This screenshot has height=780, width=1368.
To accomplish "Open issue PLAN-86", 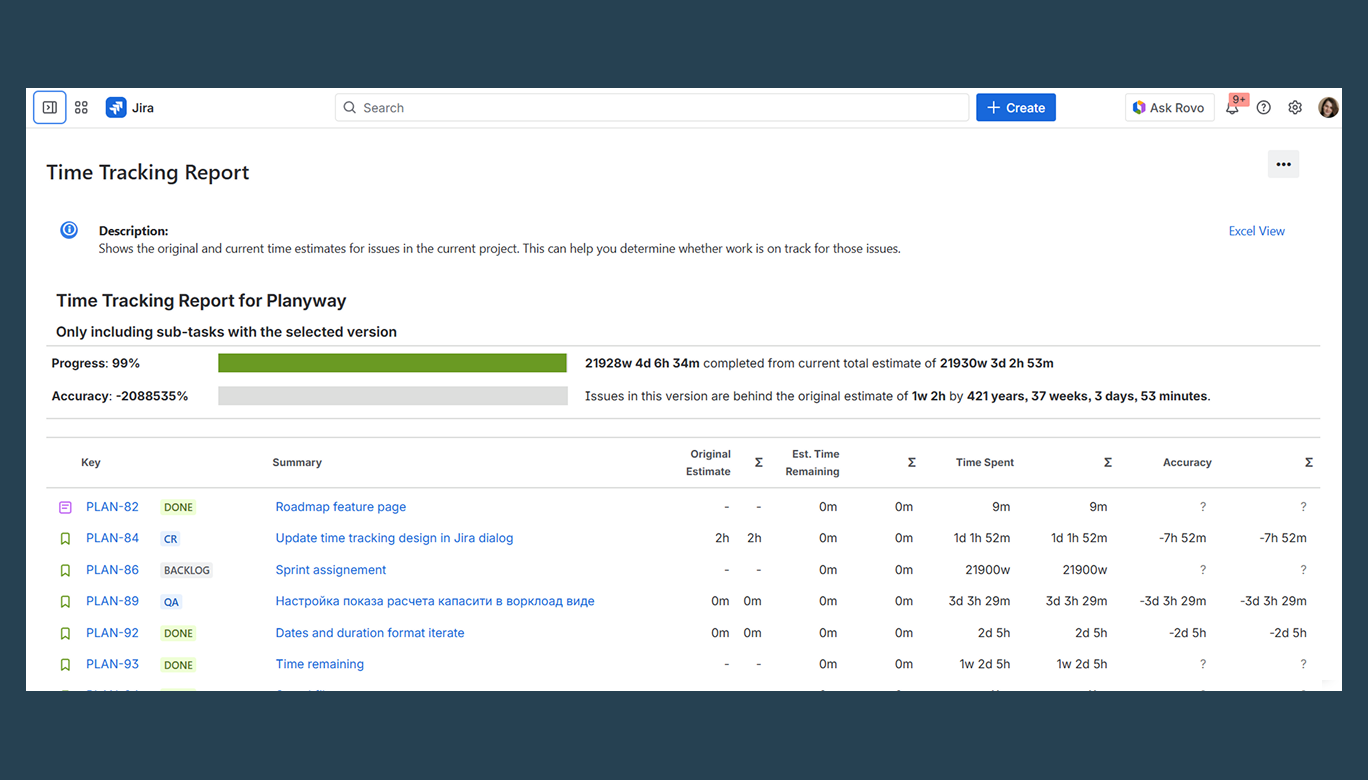I will [x=112, y=570].
